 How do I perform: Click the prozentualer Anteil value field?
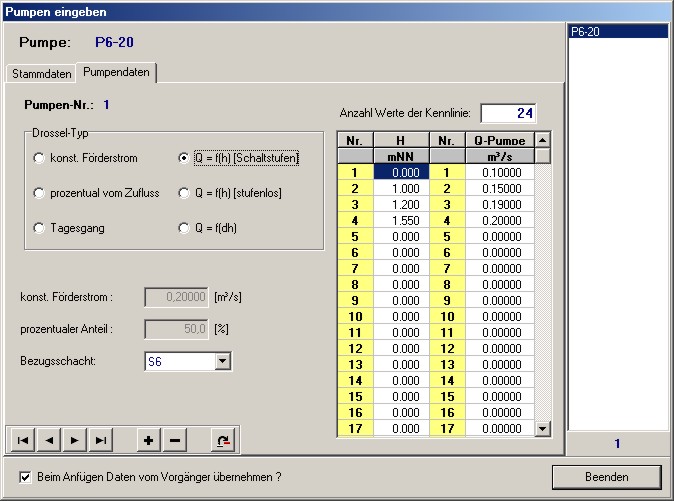click(177, 329)
